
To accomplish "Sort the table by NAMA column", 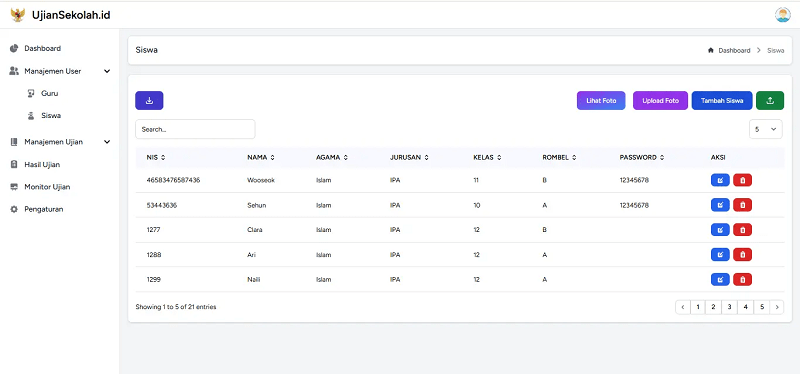I will tap(261, 158).
